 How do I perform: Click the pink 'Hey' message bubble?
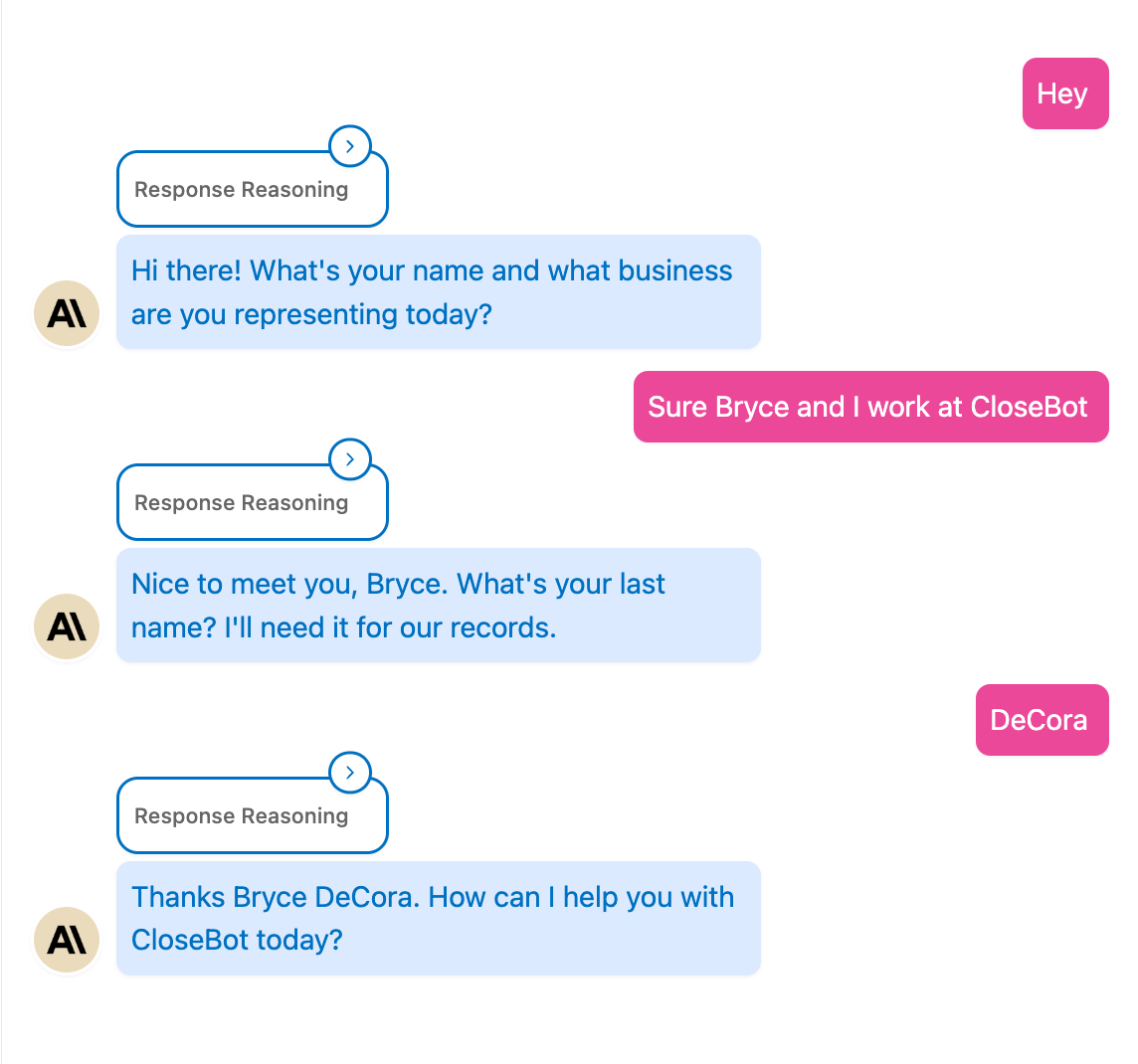tap(1064, 93)
